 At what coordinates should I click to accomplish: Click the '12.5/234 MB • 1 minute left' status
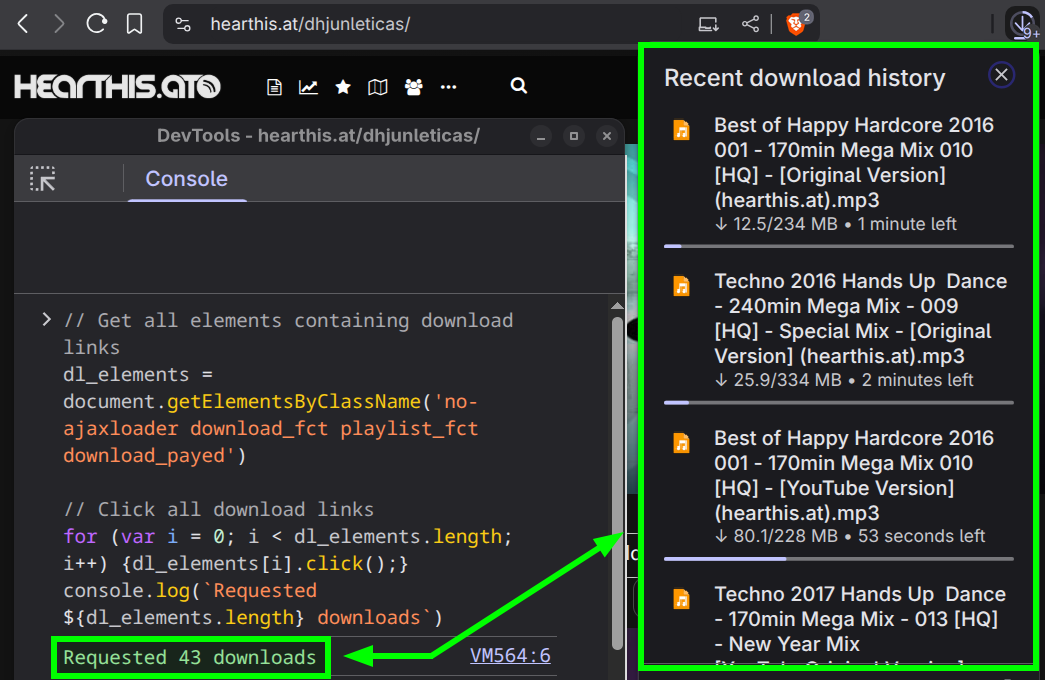836,224
